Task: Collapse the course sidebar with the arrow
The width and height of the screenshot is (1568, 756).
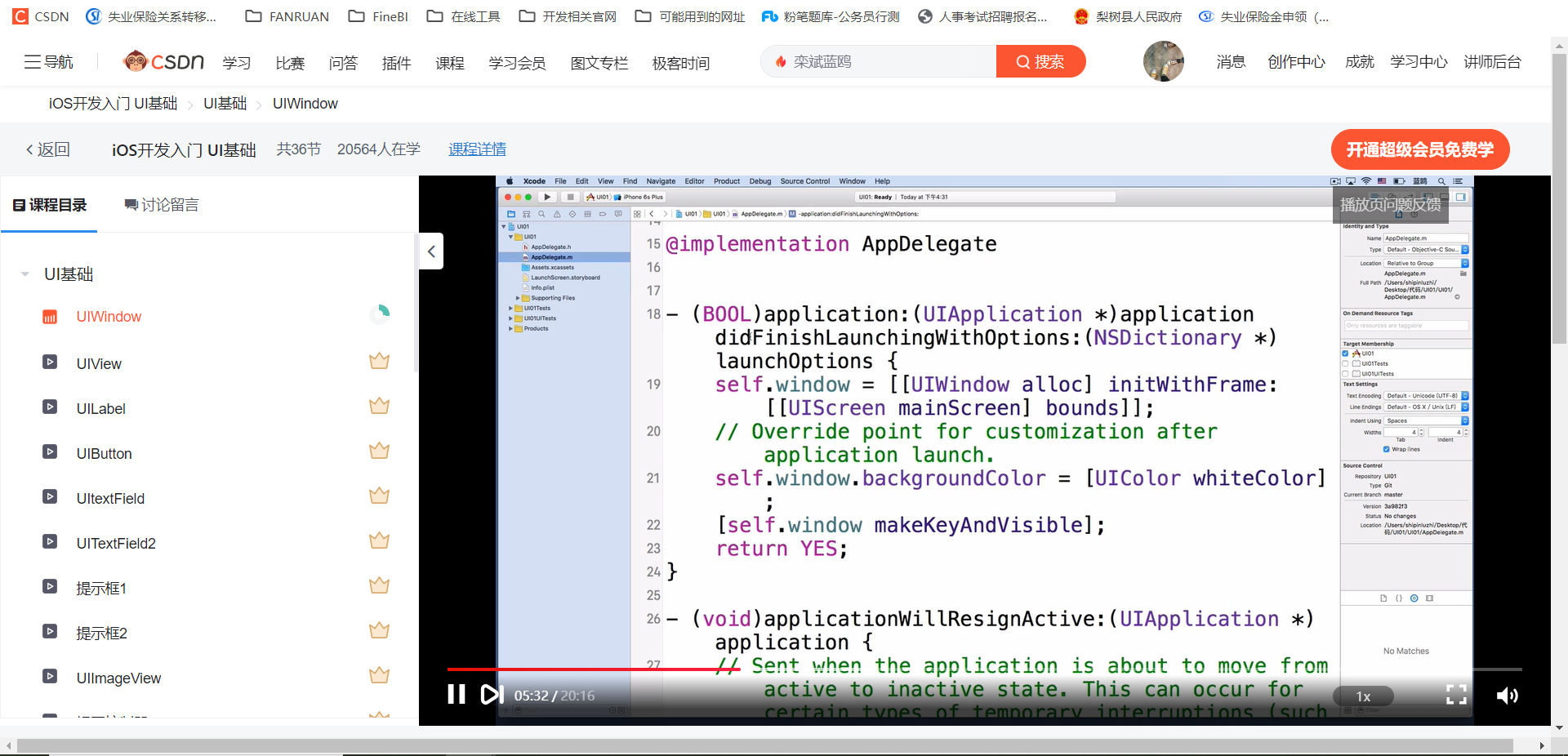Action: click(431, 251)
